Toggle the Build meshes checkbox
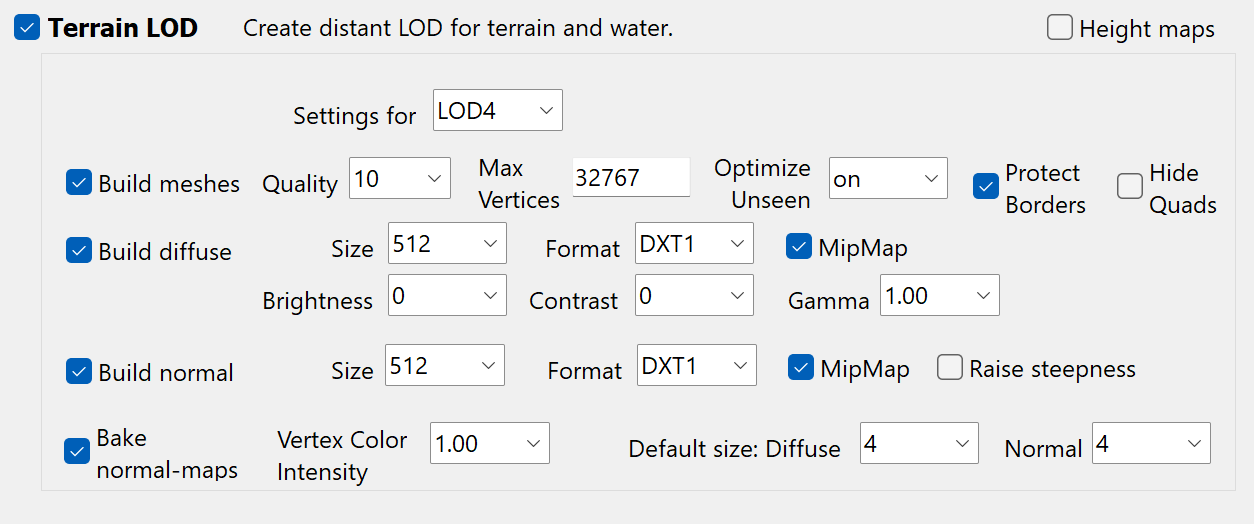Image resolution: width=1254 pixels, height=524 pixels. (79, 183)
